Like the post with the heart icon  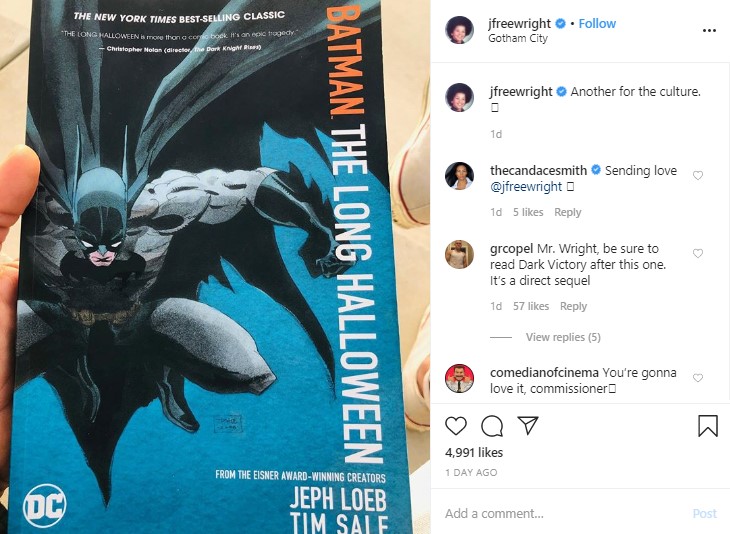(x=456, y=426)
